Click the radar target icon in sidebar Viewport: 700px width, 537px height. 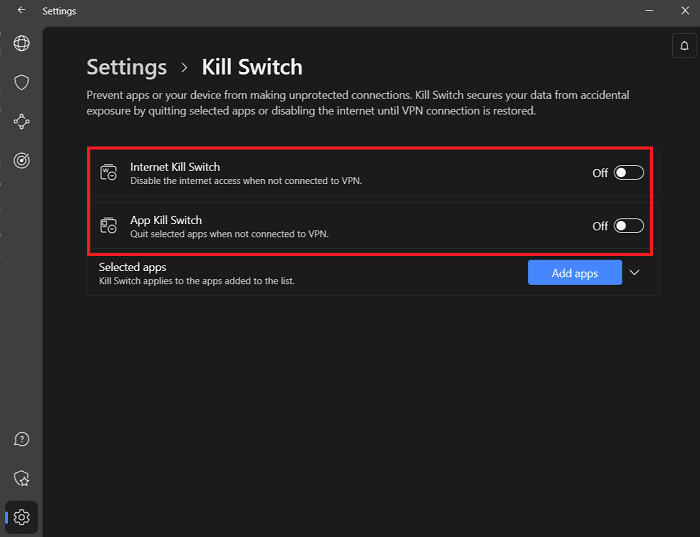(x=21, y=160)
